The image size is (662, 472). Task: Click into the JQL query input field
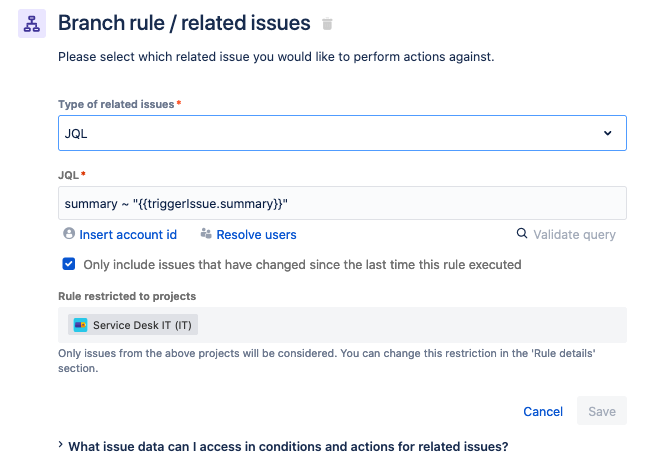342,203
